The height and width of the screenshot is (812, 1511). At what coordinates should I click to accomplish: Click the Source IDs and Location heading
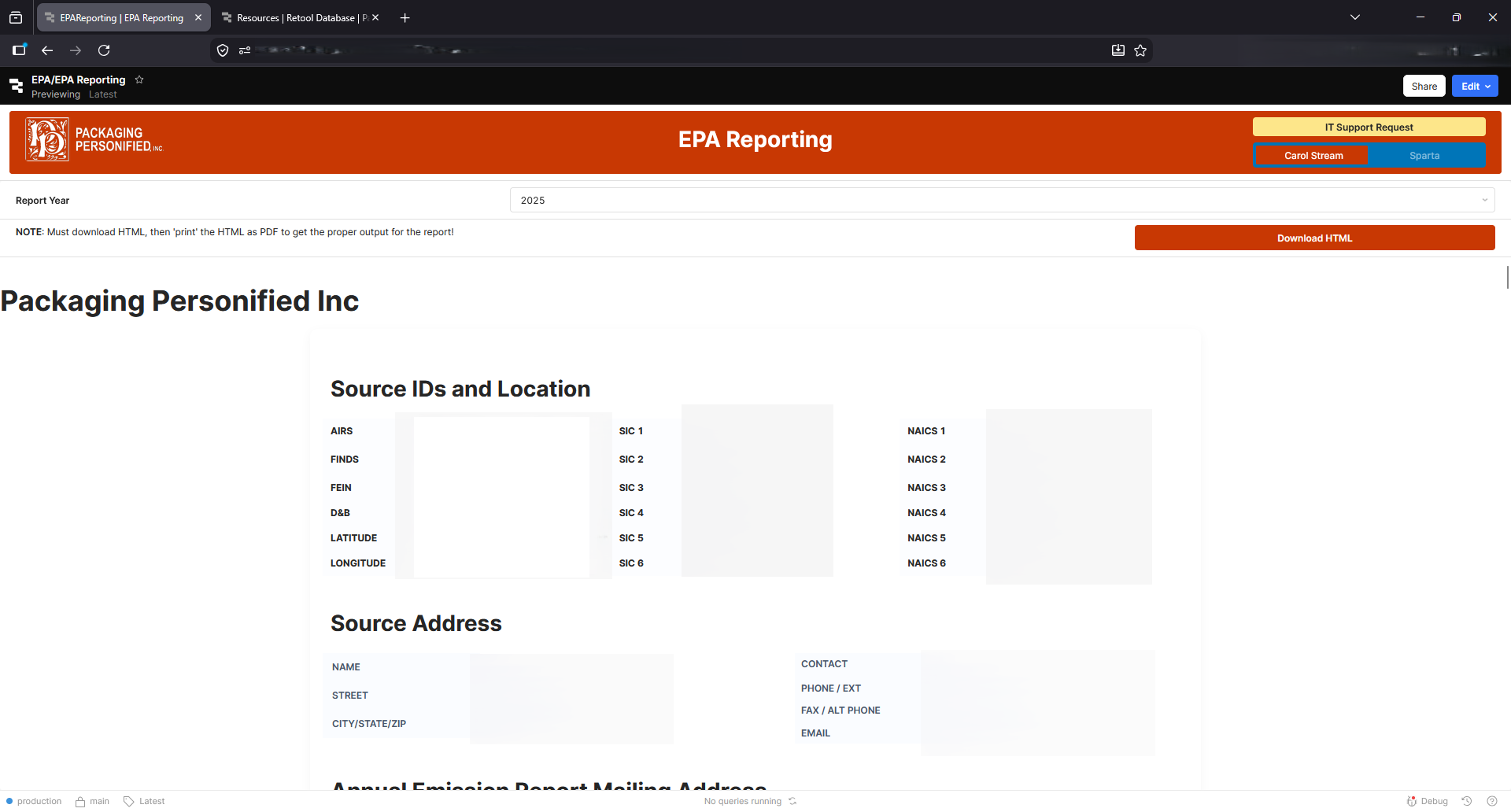click(460, 389)
